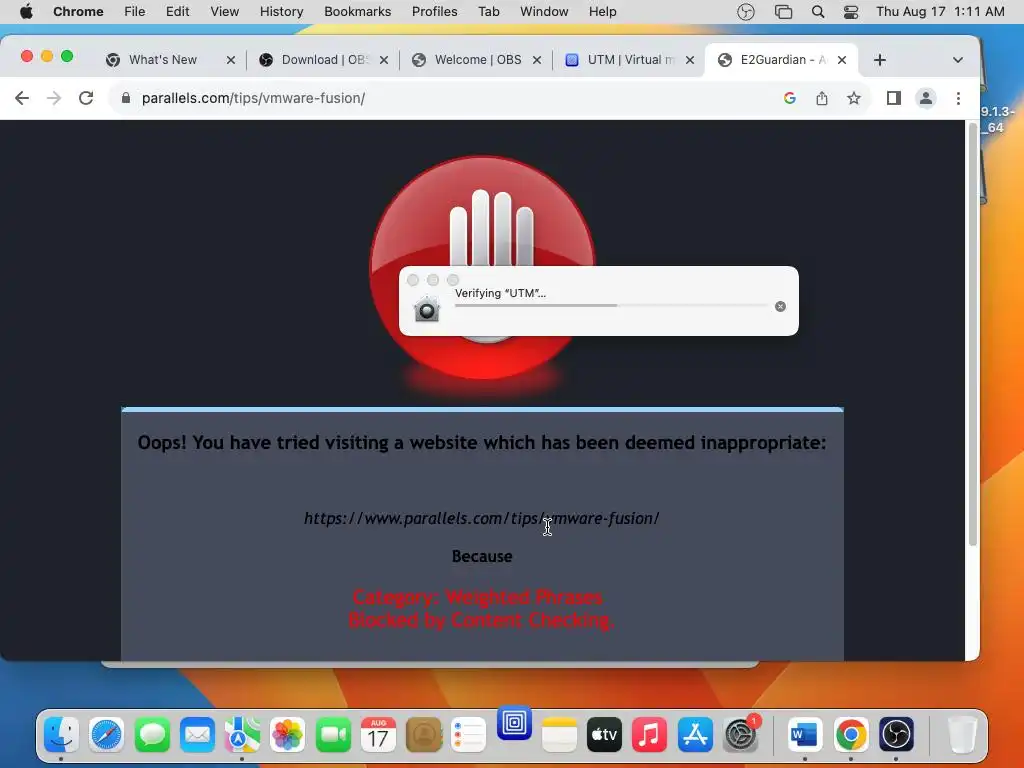Viewport: 1024px width, 768px height.
Task: Open Contacts app in Dock
Action: coord(424,735)
